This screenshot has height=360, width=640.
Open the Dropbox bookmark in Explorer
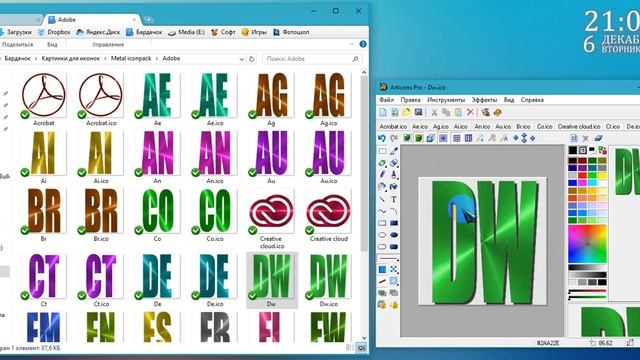pos(54,32)
